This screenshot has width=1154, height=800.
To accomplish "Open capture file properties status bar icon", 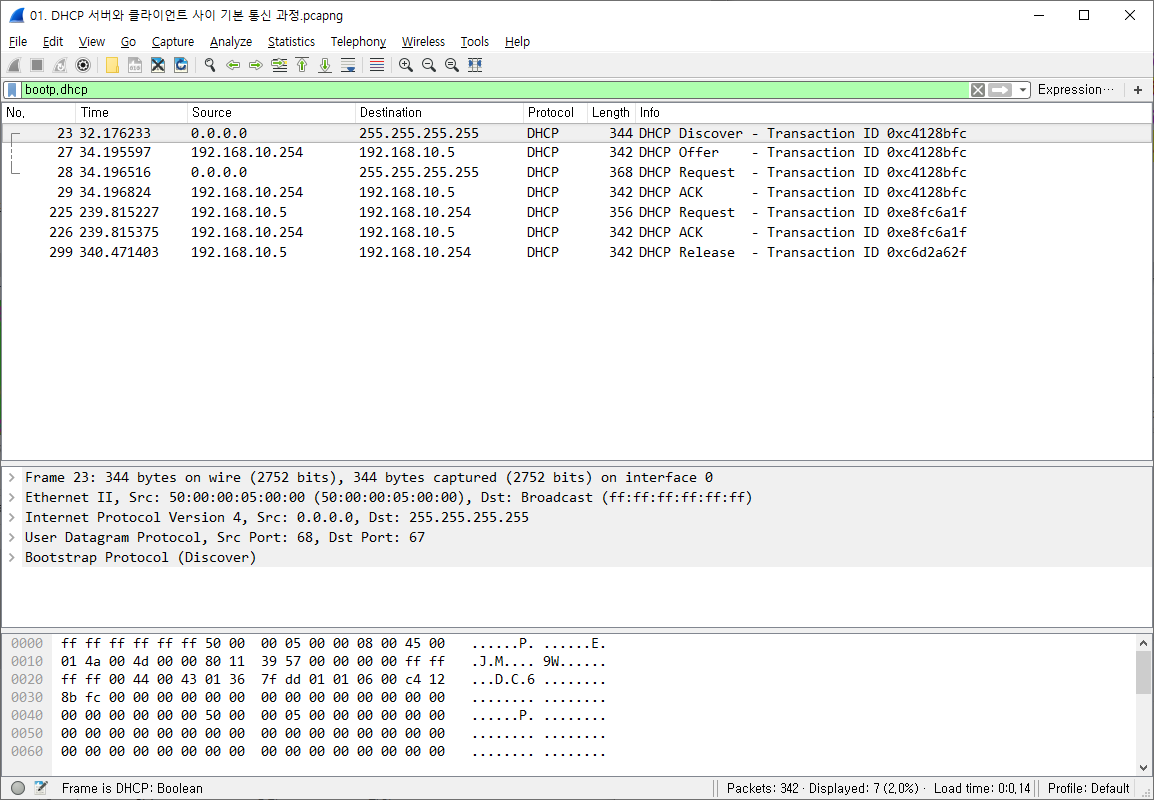I will point(41,788).
